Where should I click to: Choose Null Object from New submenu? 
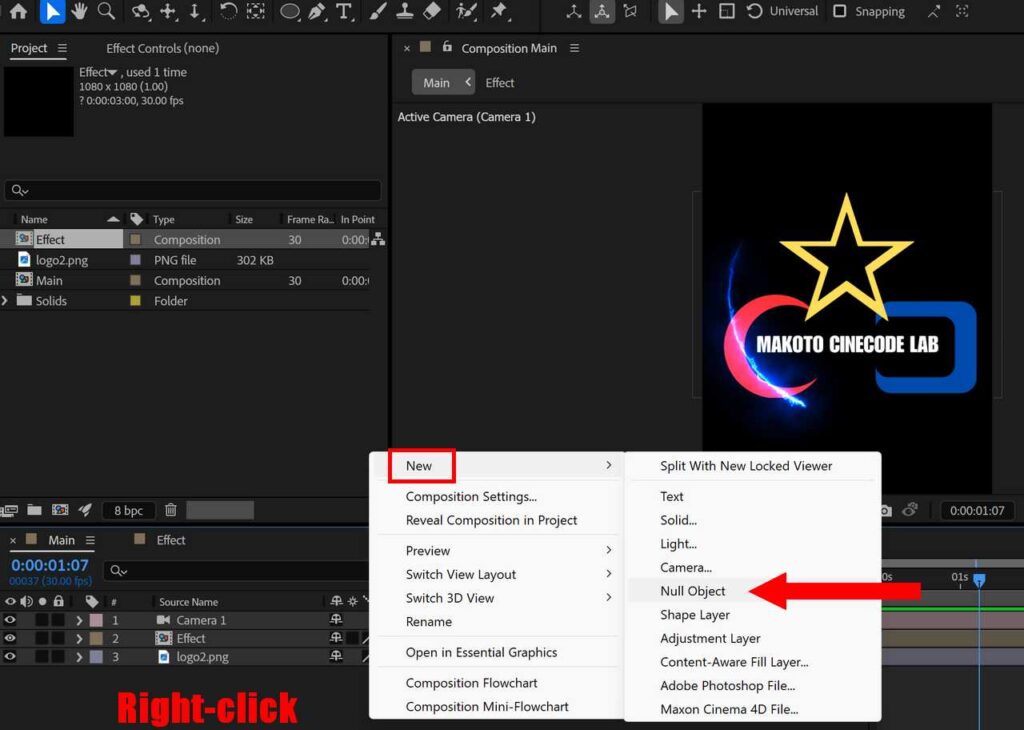(x=692, y=591)
